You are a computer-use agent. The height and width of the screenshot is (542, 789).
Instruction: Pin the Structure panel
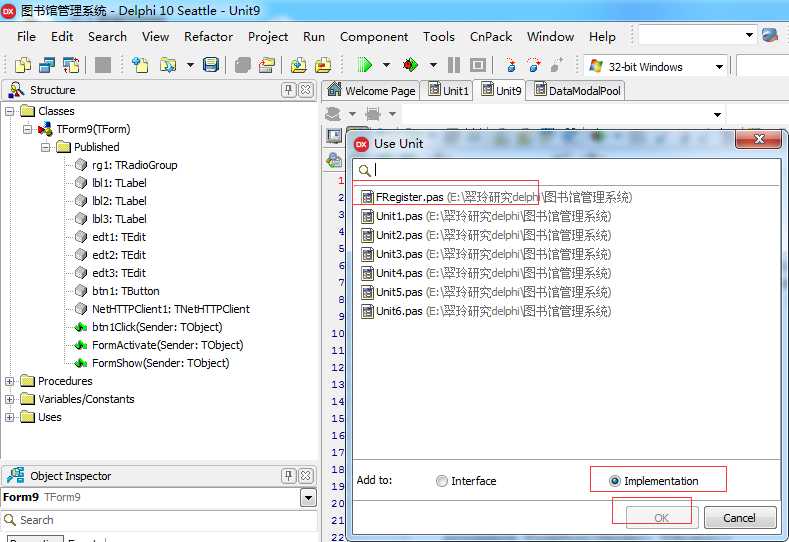click(x=288, y=90)
